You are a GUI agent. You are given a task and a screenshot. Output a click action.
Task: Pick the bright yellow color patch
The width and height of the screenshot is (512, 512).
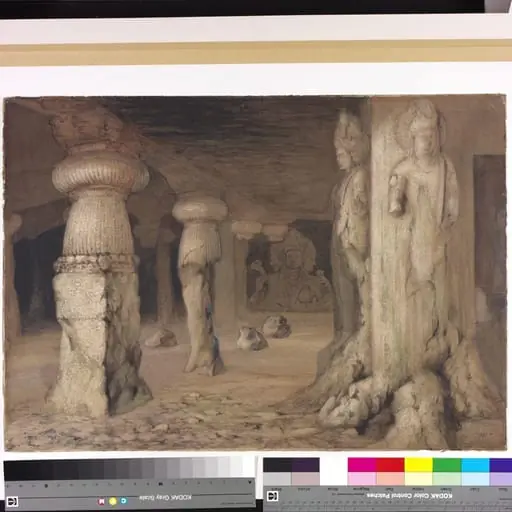pyautogui.click(x=419, y=465)
